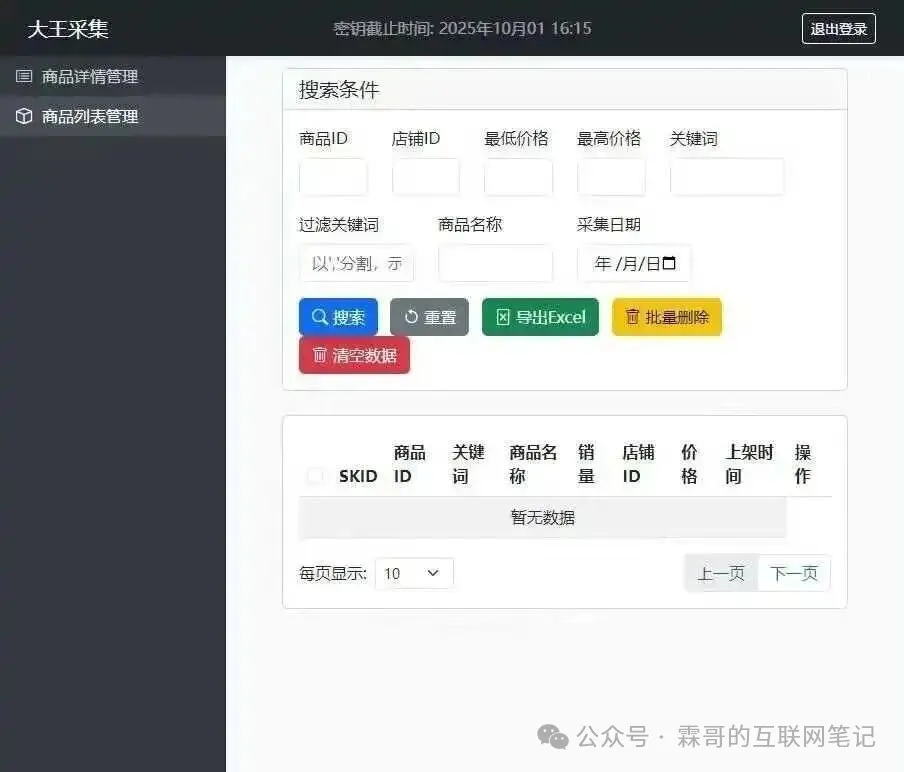The image size is (904, 772).
Task: Open calendar picker icon in 采集日期 field
Action: [669, 264]
